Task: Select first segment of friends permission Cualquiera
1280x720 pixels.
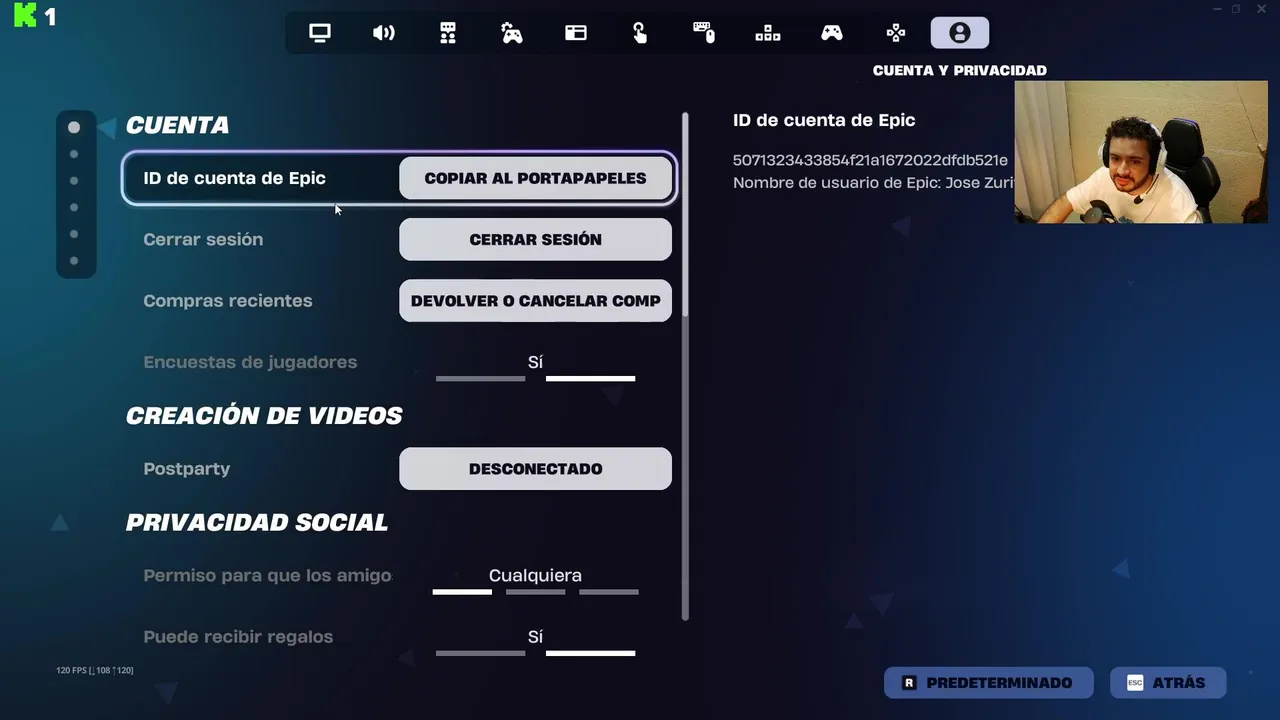Action: pos(462,592)
